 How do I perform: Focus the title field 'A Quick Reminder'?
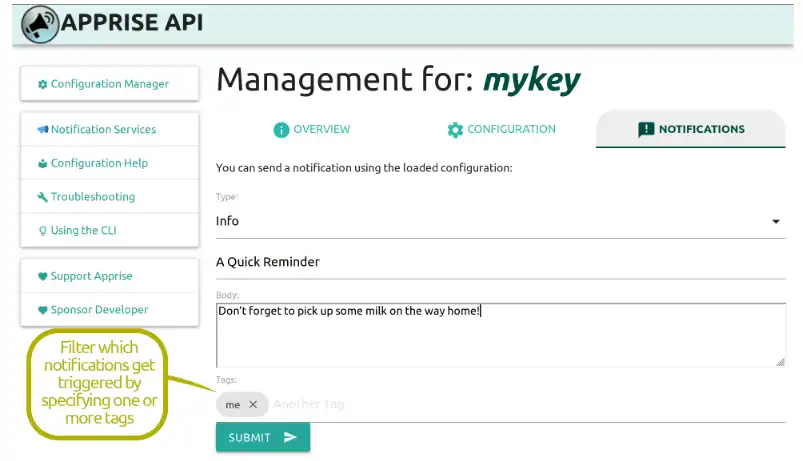pos(500,262)
